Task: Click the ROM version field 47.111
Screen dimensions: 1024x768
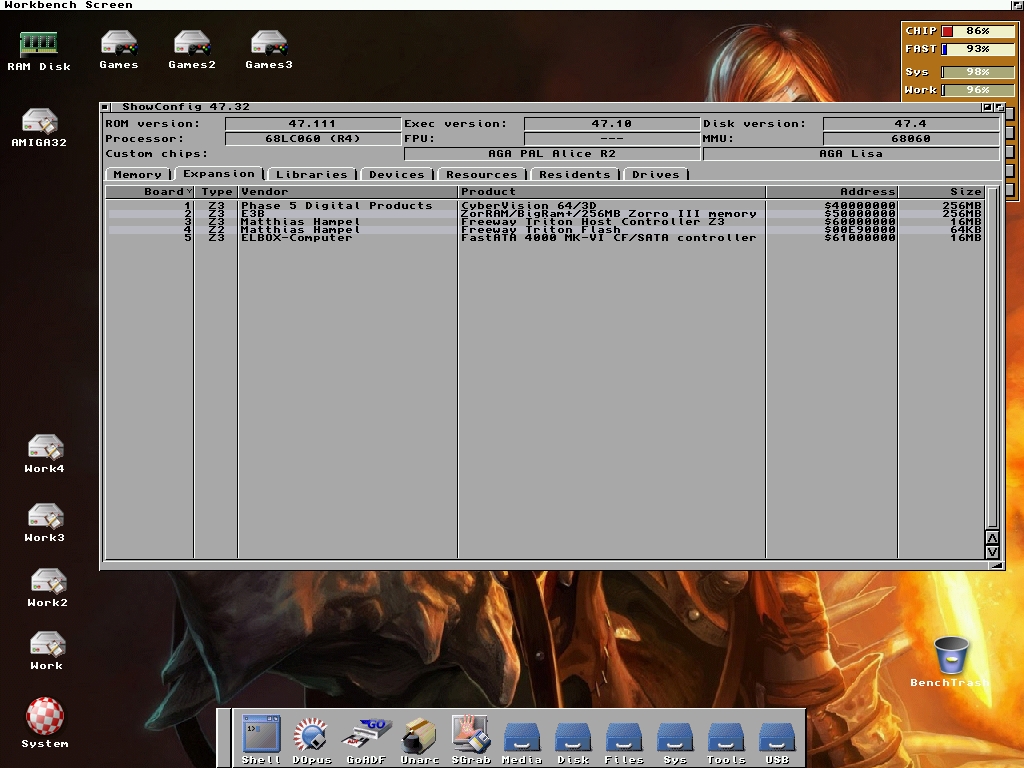Action: (313, 123)
